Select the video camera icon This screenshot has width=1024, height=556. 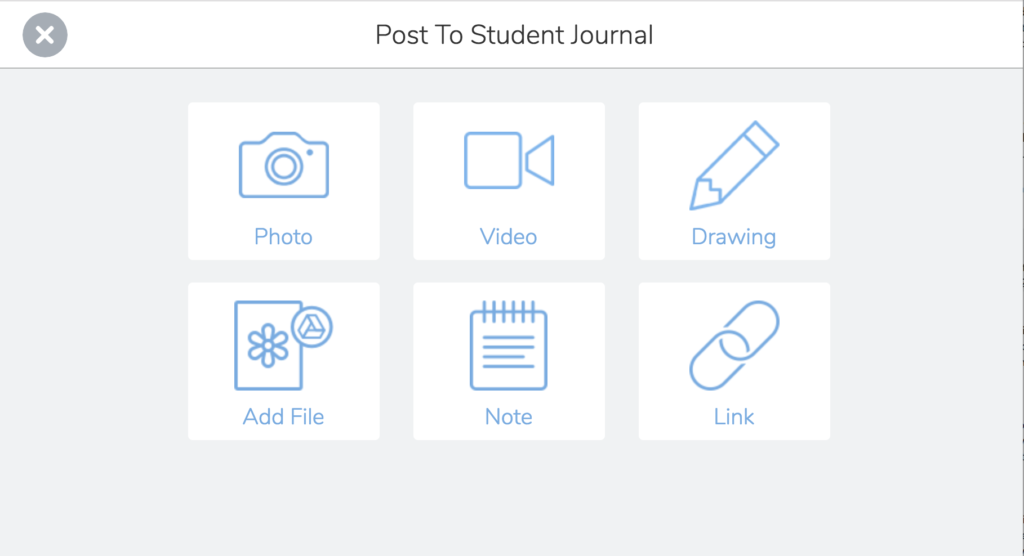508,160
